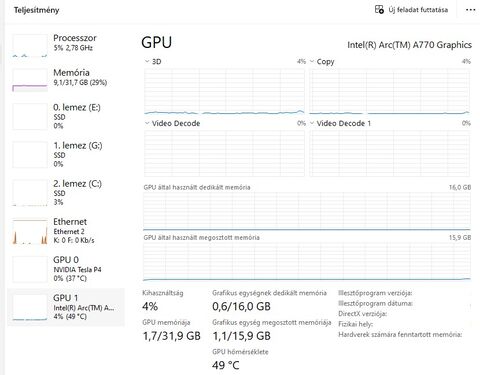Open the 1. lemez (G:) entry
This screenshot has height=375, width=480.
click(66, 154)
